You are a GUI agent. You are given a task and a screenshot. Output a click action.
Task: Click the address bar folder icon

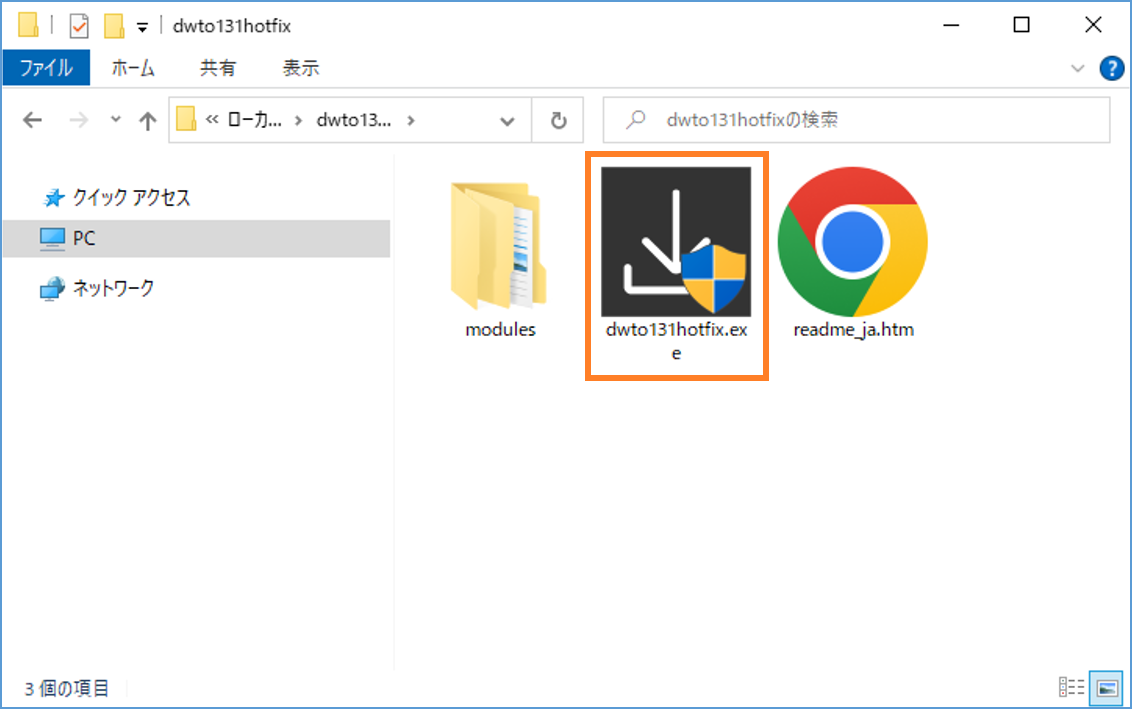click(x=186, y=119)
